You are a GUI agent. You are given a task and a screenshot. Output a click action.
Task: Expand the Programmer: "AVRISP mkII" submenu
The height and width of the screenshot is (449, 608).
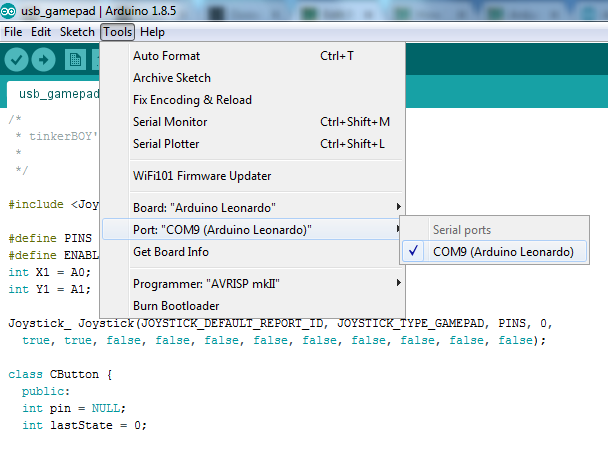[252, 284]
